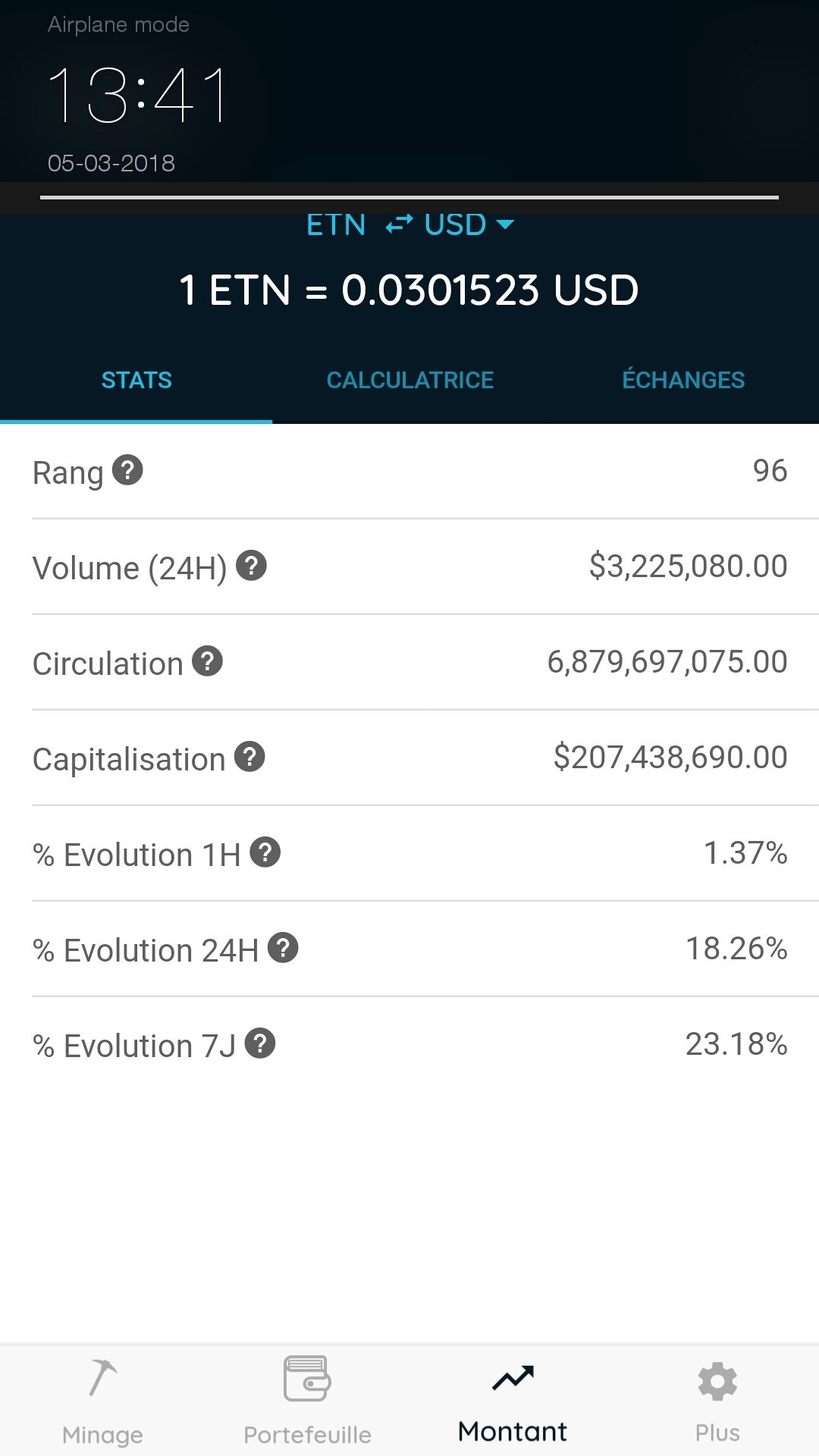This screenshot has height=1456, width=819.
Task: Open Mining via the pickaxe icon
Action: click(x=102, y=1378)
